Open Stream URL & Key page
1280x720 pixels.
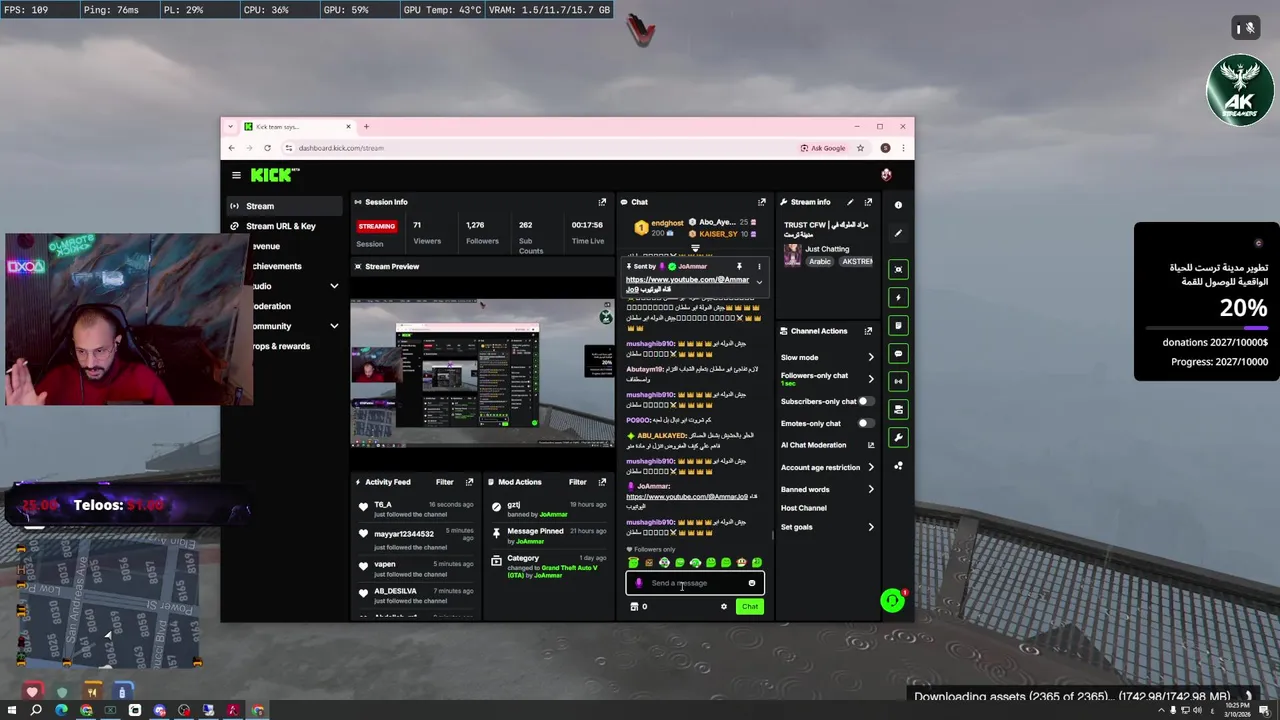[283, 226]
